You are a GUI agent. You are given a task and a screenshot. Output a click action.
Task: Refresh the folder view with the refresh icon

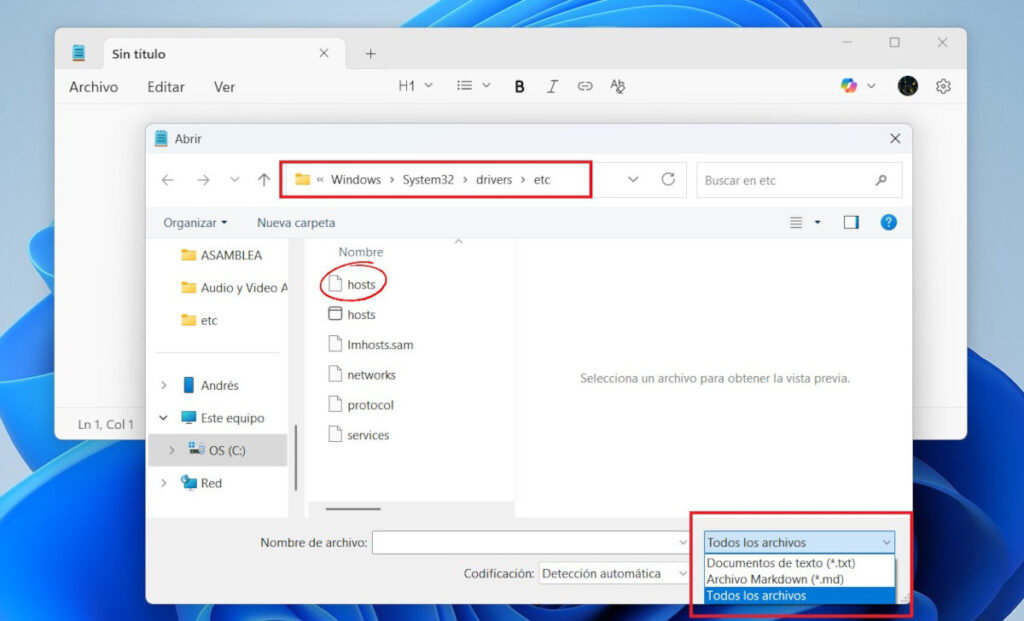(x=668, y=179)
